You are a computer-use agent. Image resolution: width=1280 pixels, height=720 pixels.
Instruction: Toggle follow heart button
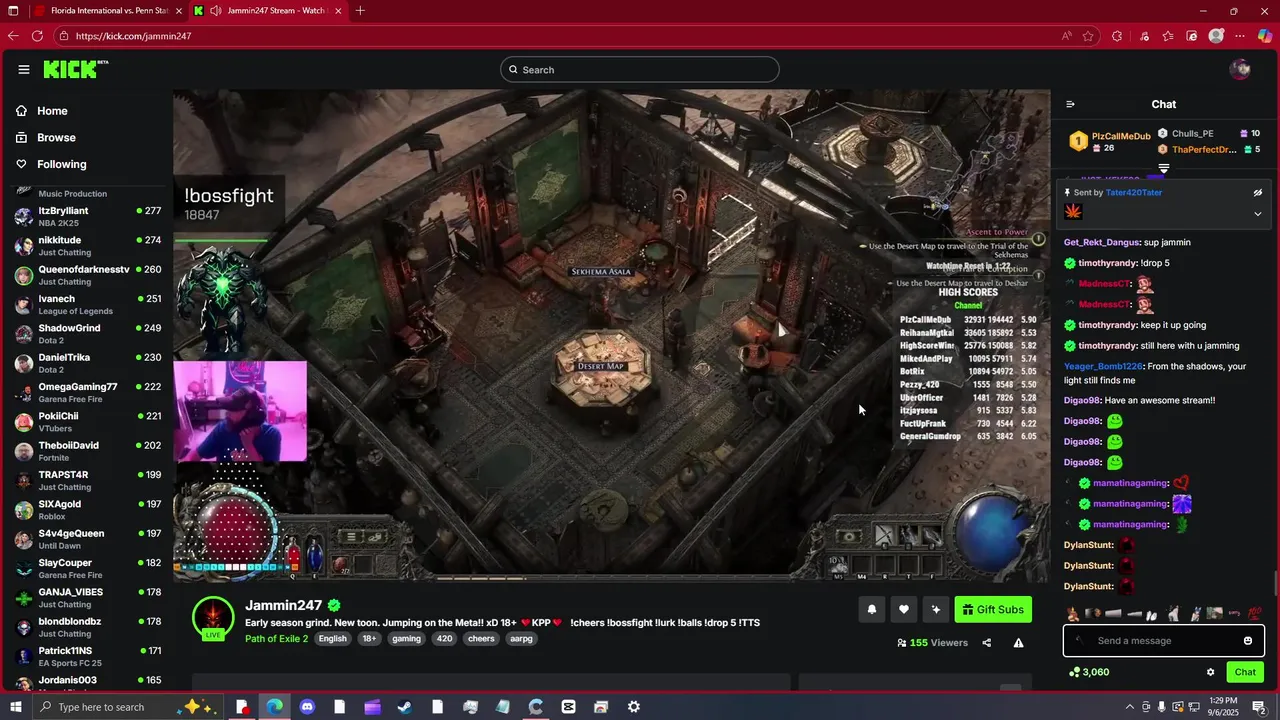904,609
